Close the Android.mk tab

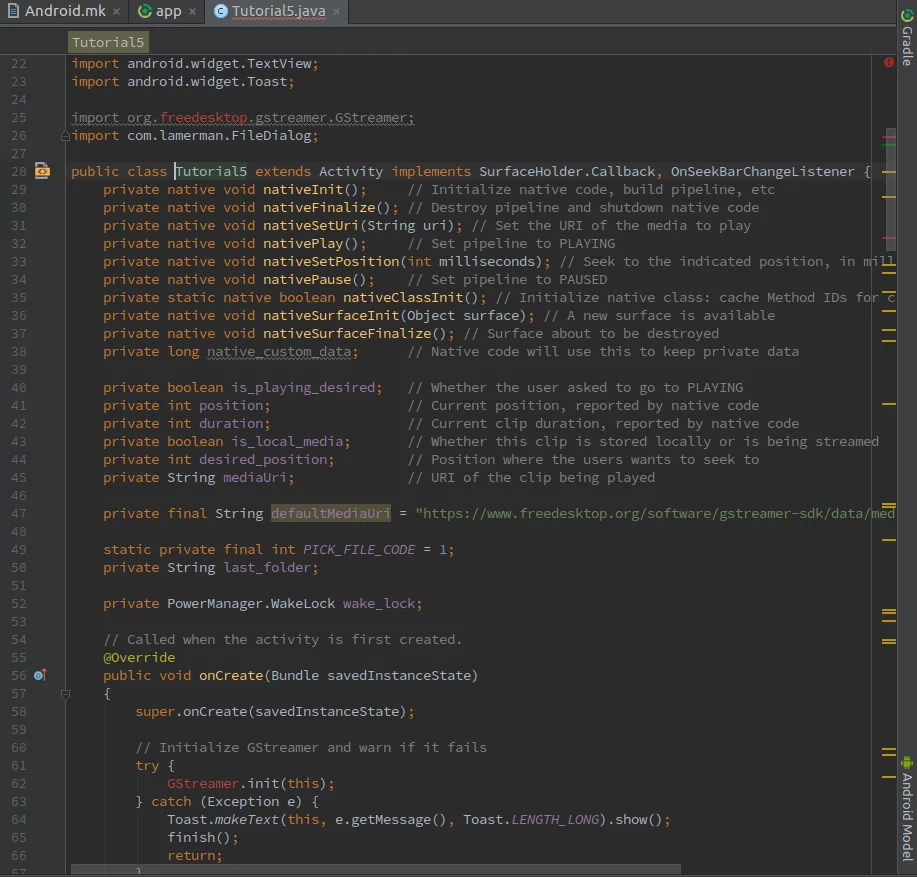pyautogui.click(x=116, y=12)
